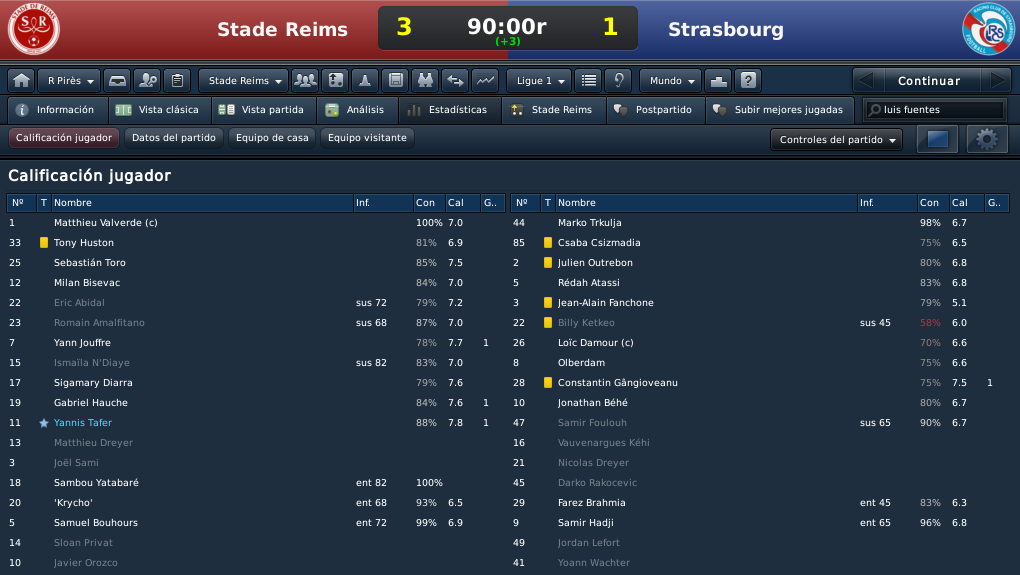
Task: Click the help question-mark icon
Action: tap(748, 81)
